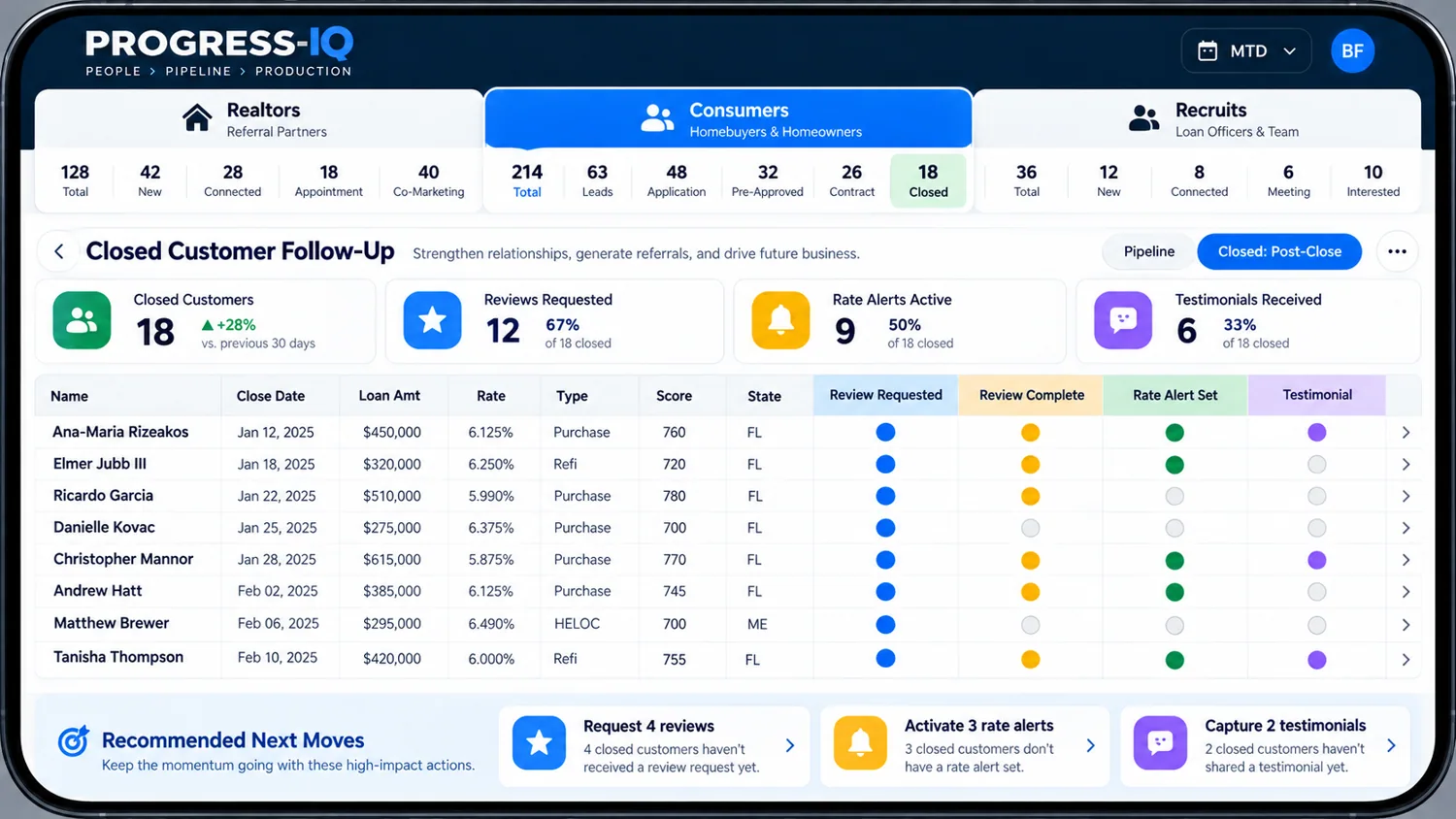
Task: Select the 18 Closed consumer stage
Action: (x=928, y=180)
